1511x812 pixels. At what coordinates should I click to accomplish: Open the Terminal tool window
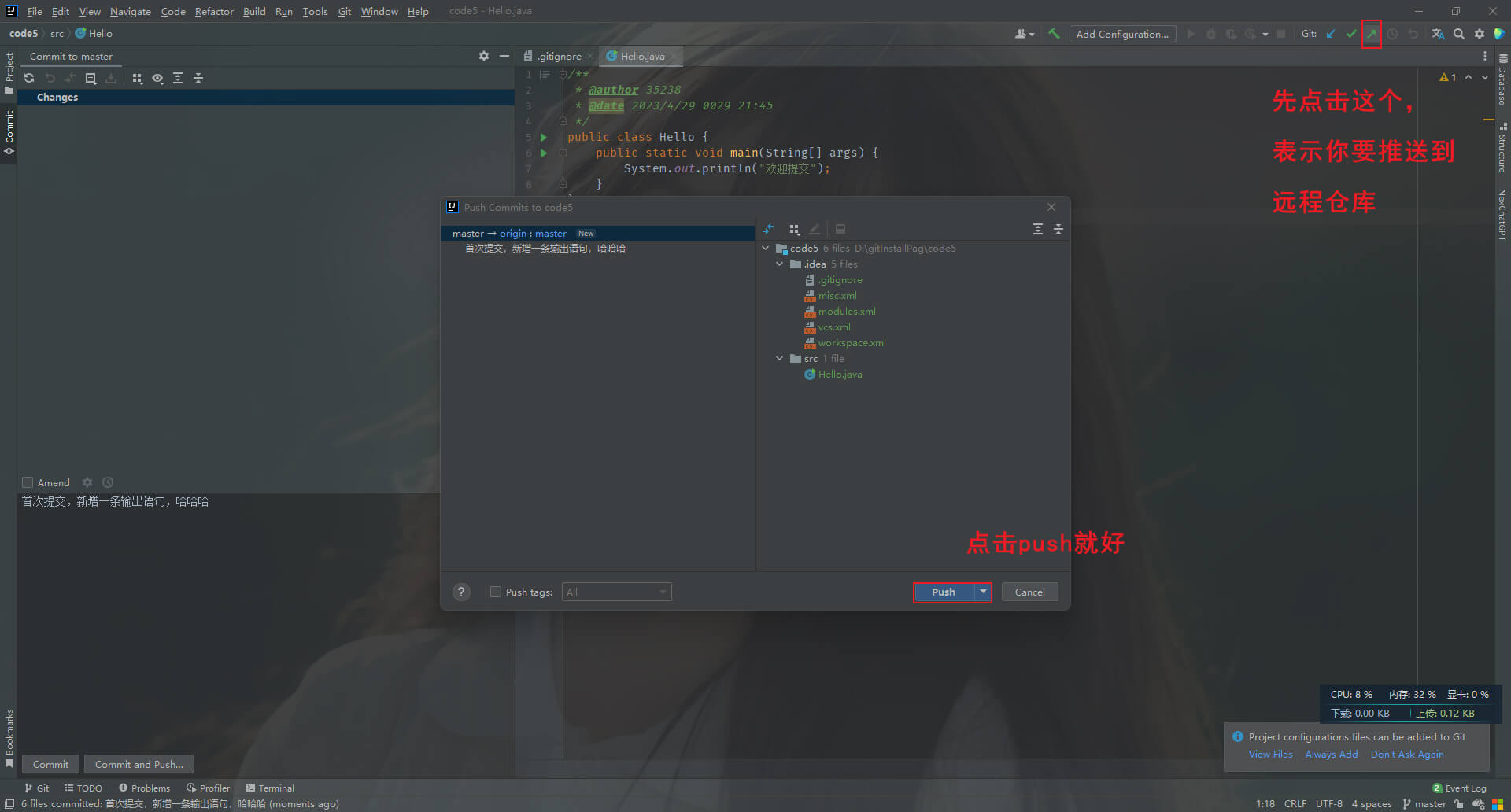pos(270,788)
